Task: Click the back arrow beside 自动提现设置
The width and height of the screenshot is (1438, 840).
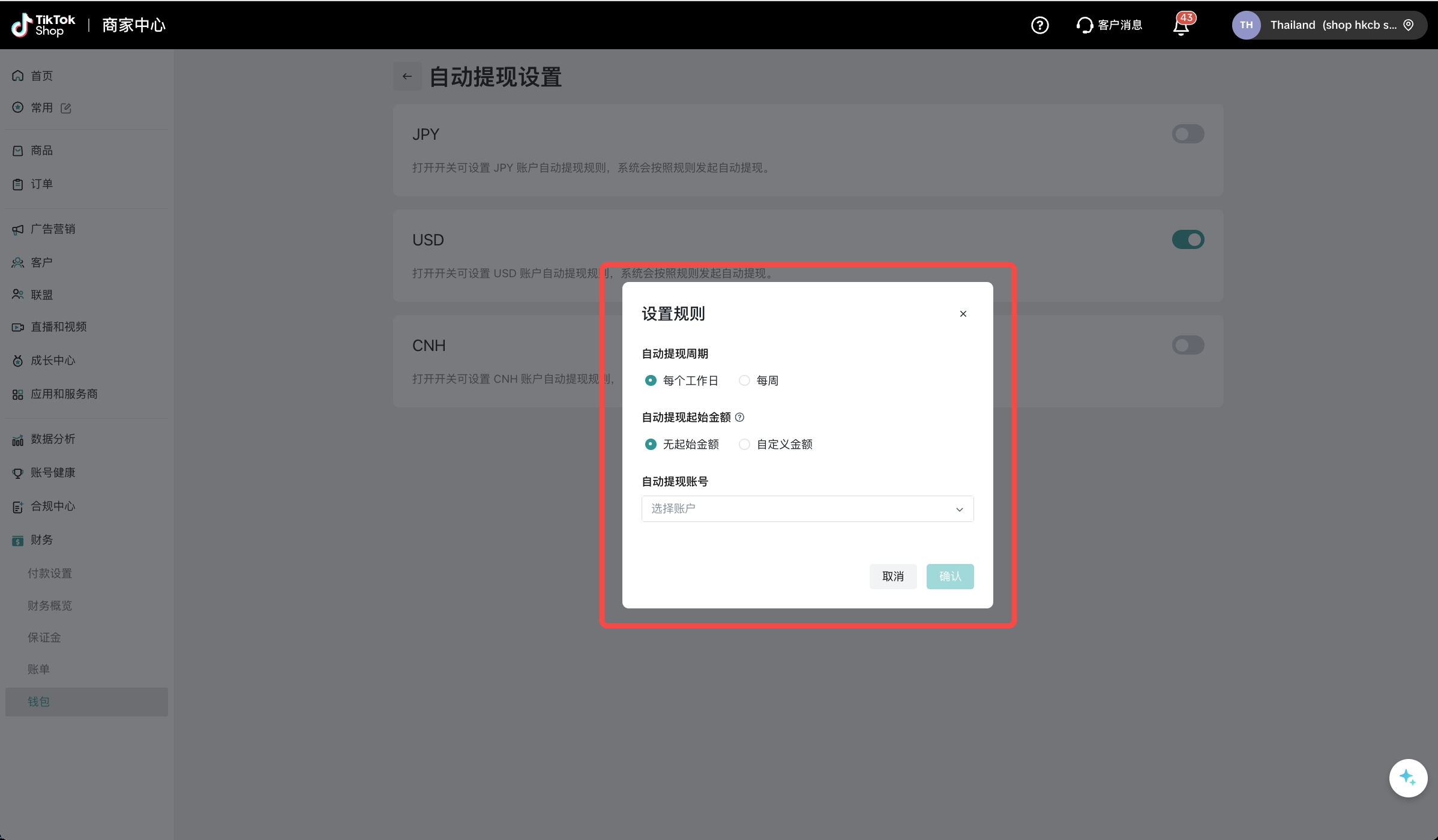Action: (x=407, y=76)
